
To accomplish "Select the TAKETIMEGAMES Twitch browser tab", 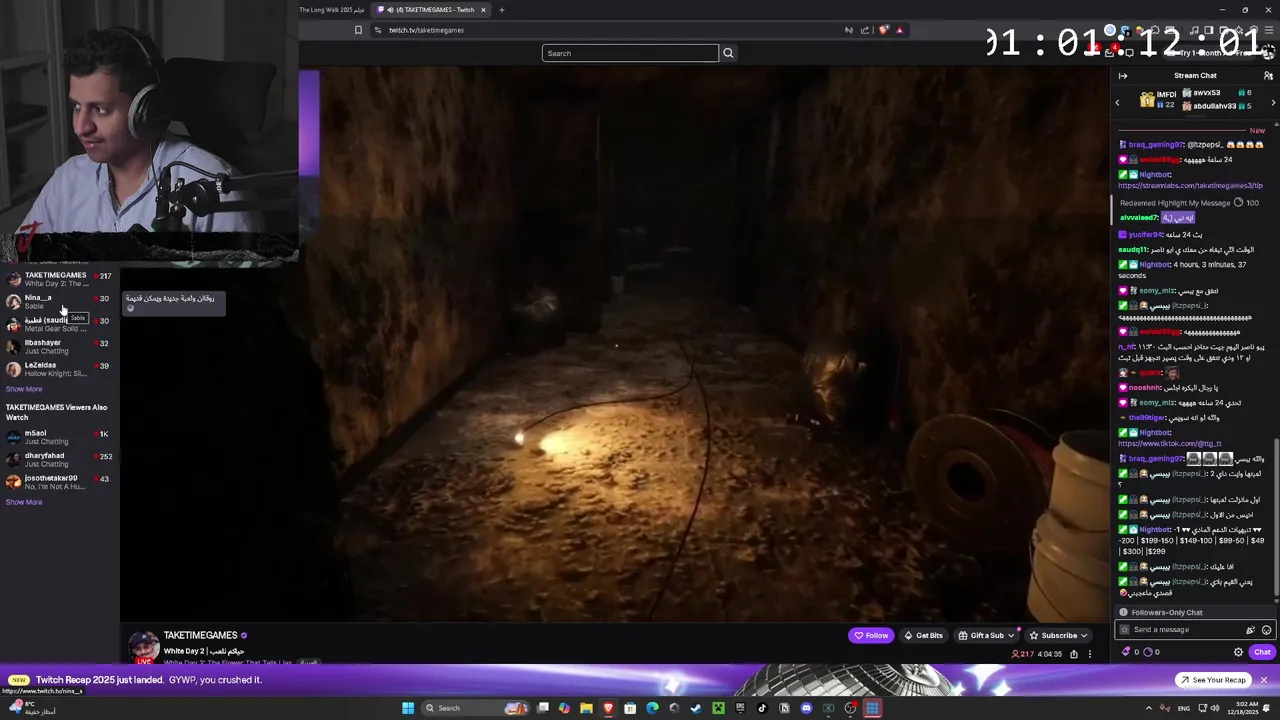I will pyautogui.click(x=430, y=10).
